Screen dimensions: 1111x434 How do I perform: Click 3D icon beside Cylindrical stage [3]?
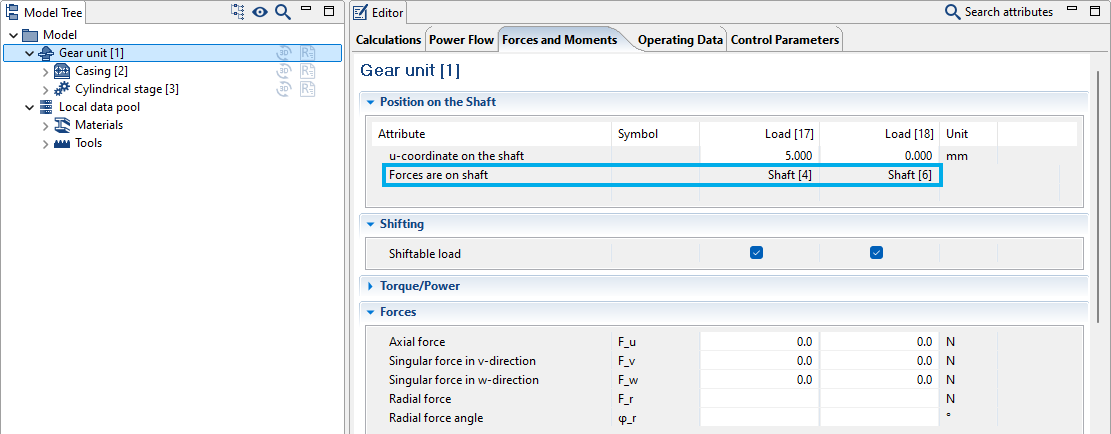point(284,89)
